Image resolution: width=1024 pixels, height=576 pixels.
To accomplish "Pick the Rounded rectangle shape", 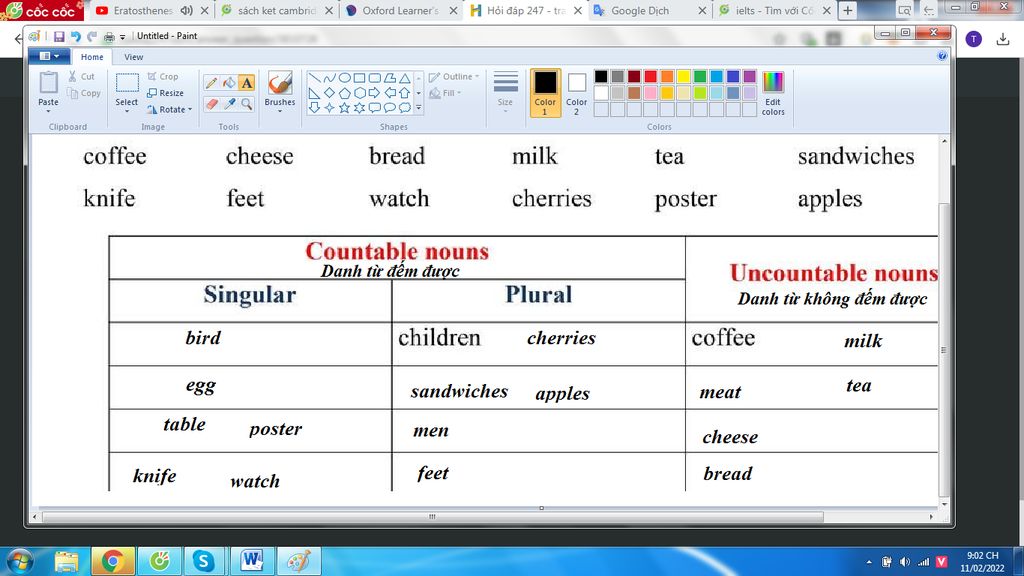I will click(375, 78).
